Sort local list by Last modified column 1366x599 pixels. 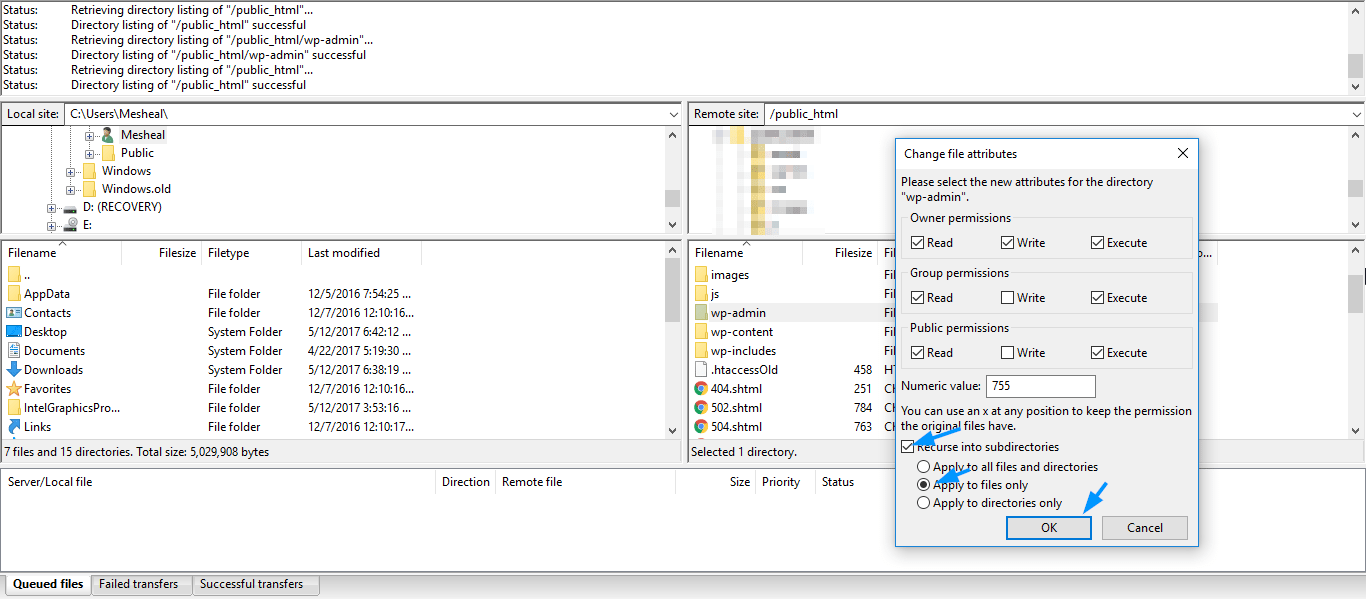[x=361, y=253]
